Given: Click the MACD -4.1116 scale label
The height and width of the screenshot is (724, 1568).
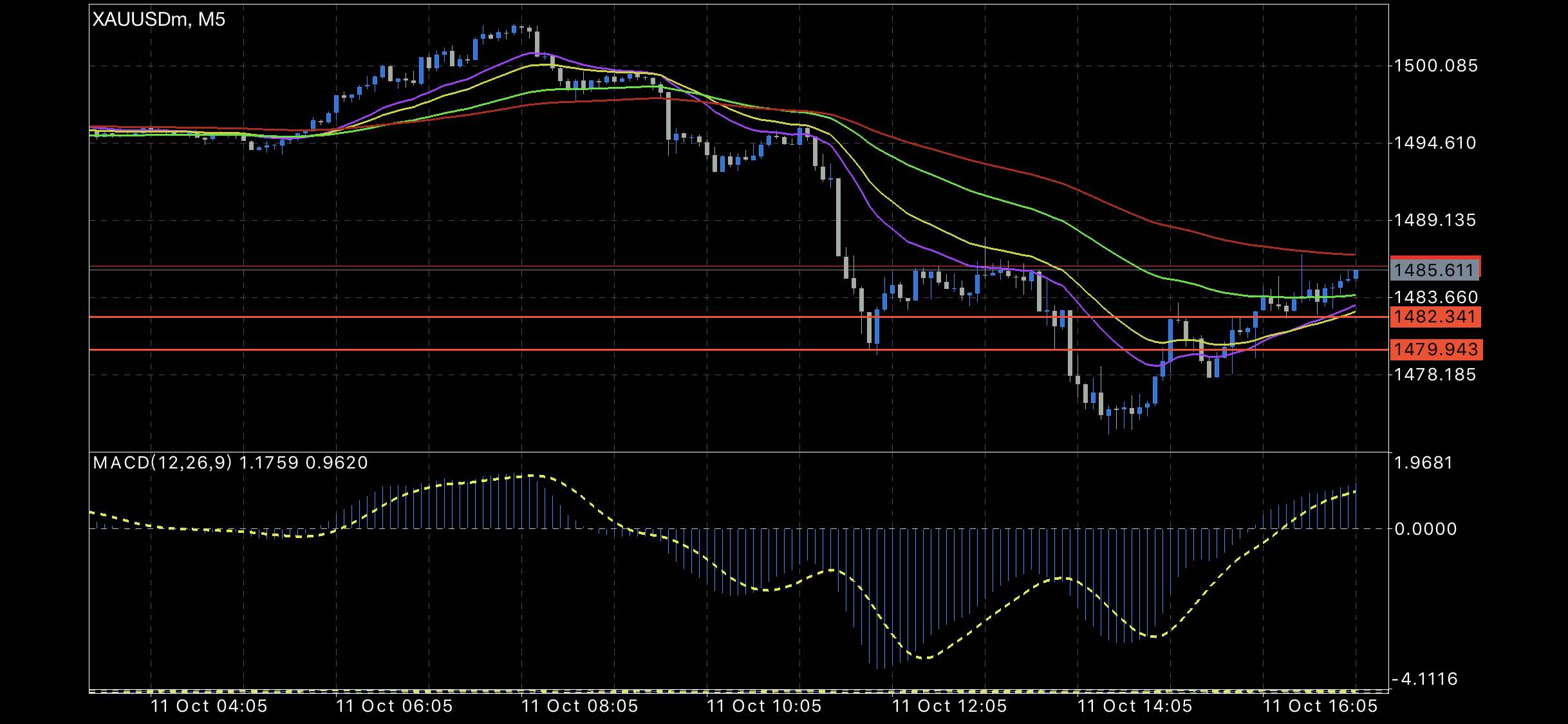Looking at the screenshot, I should (x=1424, y=679).
